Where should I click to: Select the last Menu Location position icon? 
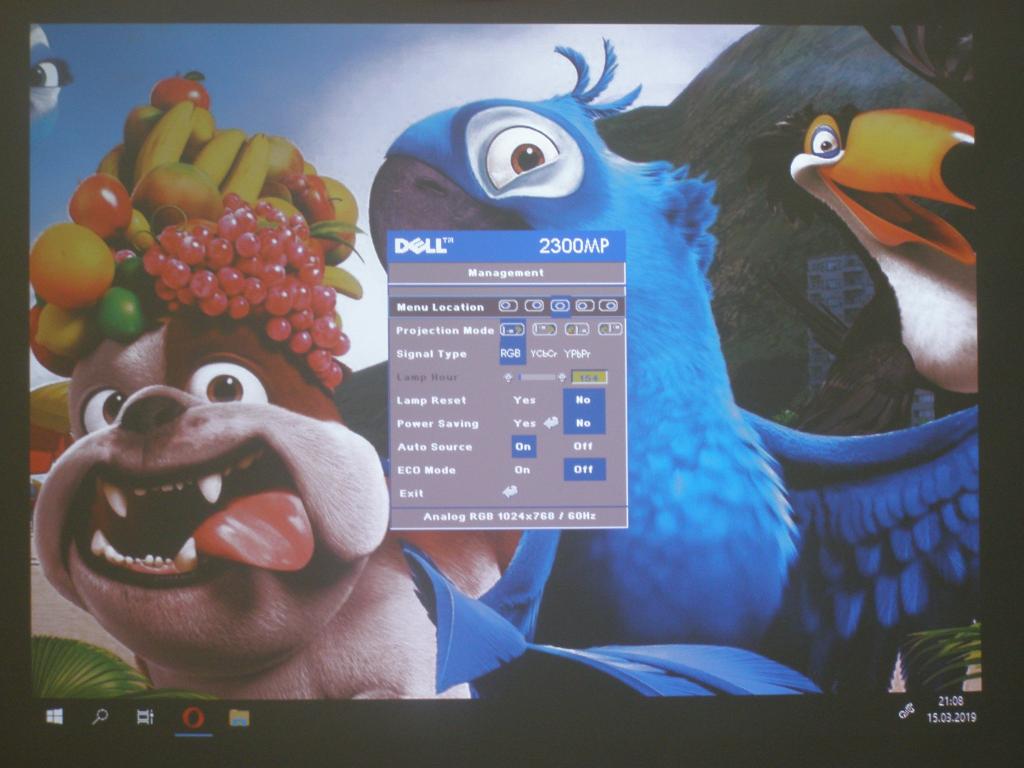(x=609, y=306)
